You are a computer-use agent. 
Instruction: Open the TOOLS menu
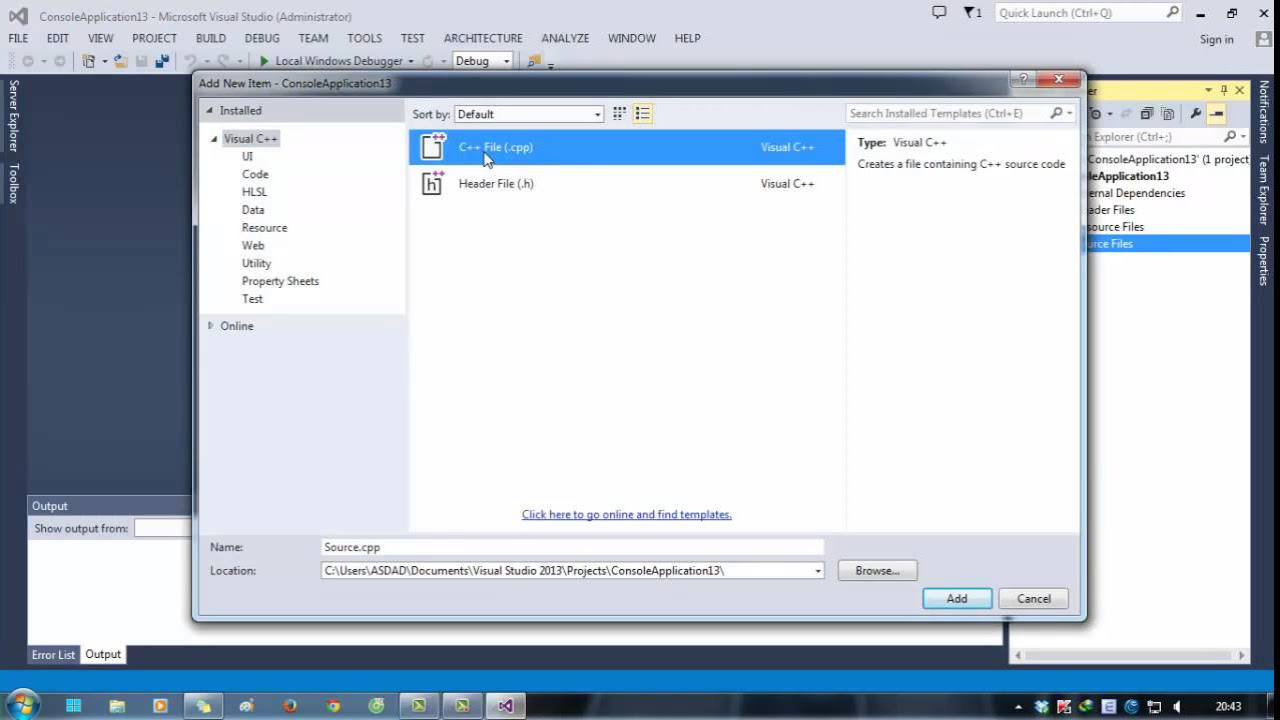click(364, 38)
